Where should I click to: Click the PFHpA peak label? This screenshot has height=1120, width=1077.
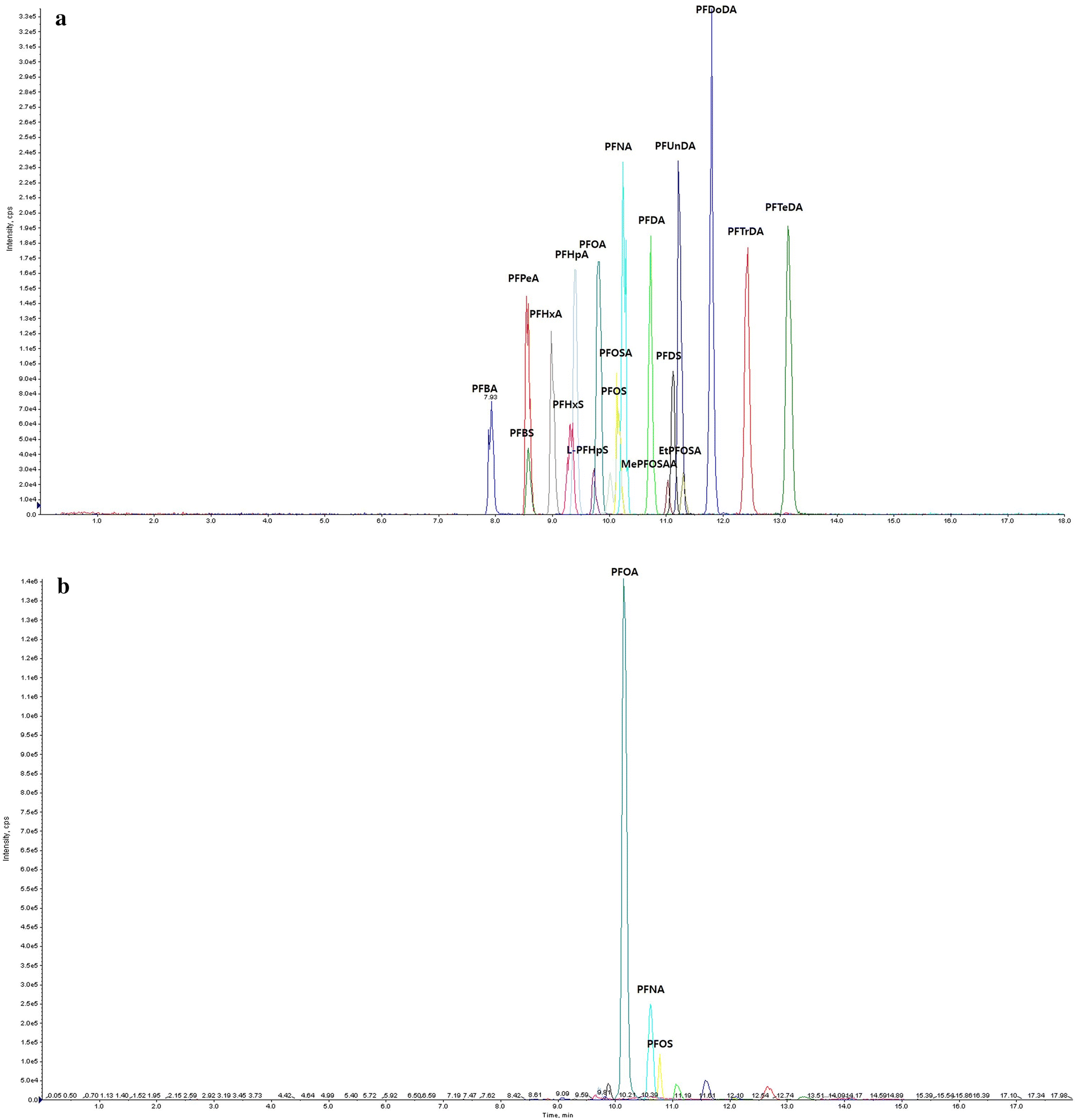(571, 255)
